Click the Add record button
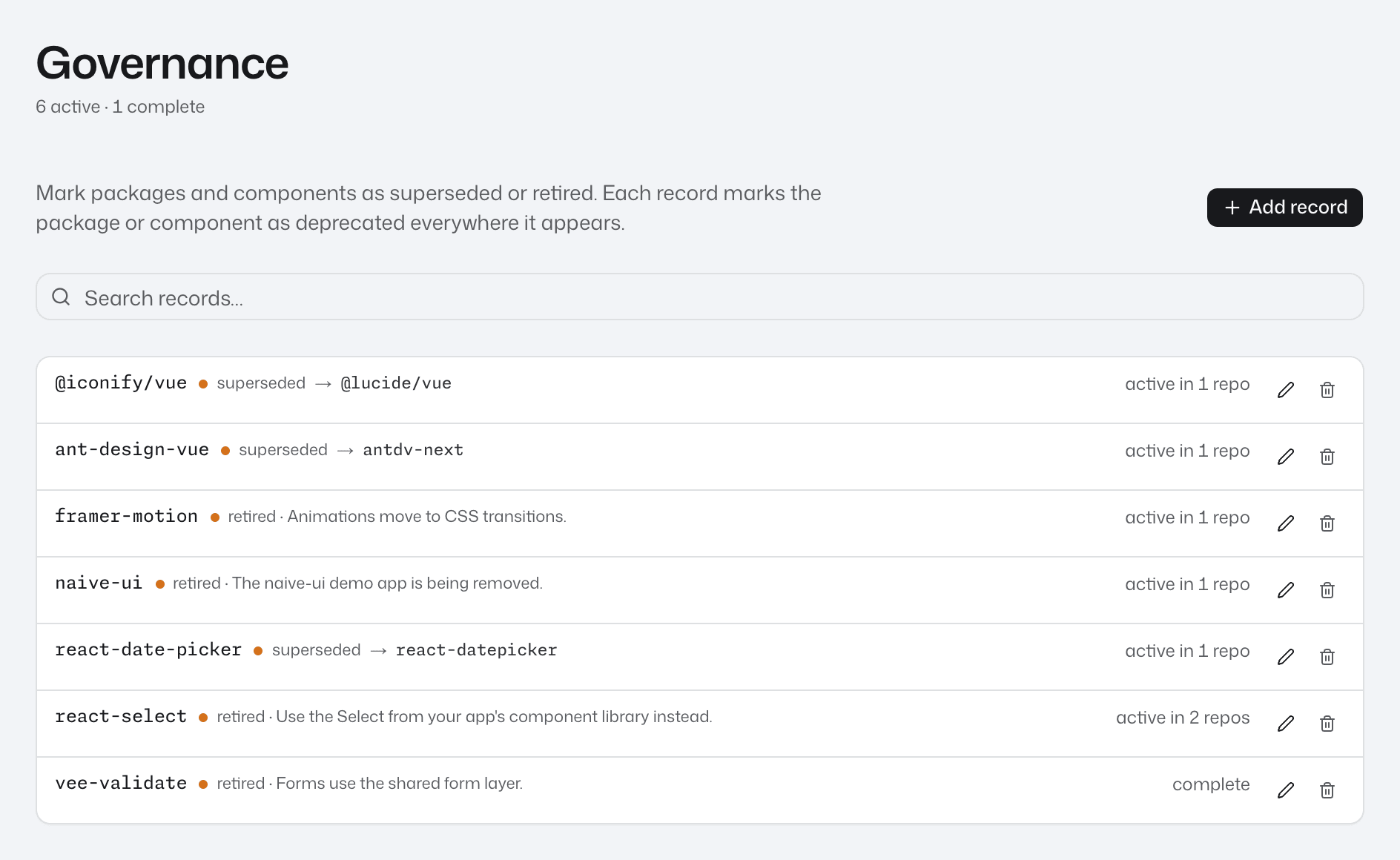1400x860 pixels. pos(1284,208)
